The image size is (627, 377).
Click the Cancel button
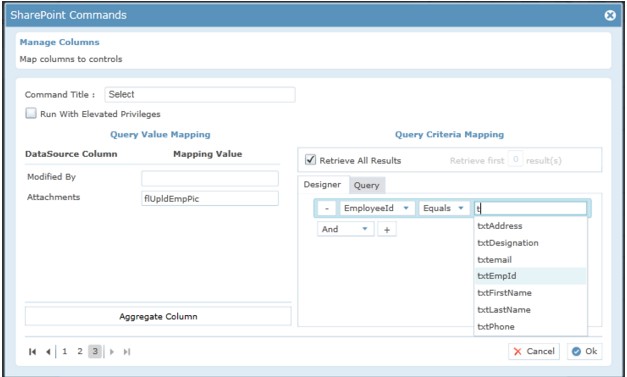[x=534, y=351]
